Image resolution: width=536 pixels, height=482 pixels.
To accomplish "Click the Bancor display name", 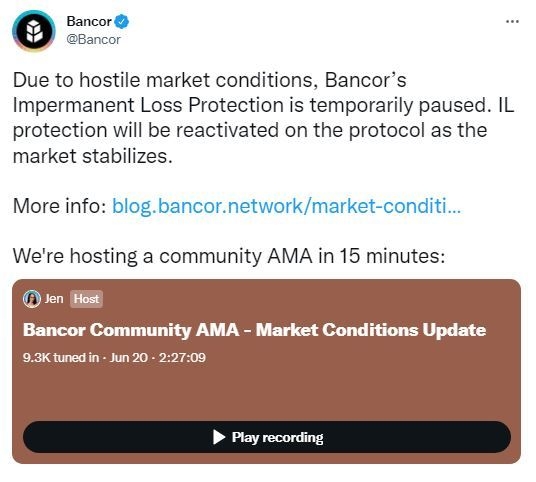I will [89, 22].
